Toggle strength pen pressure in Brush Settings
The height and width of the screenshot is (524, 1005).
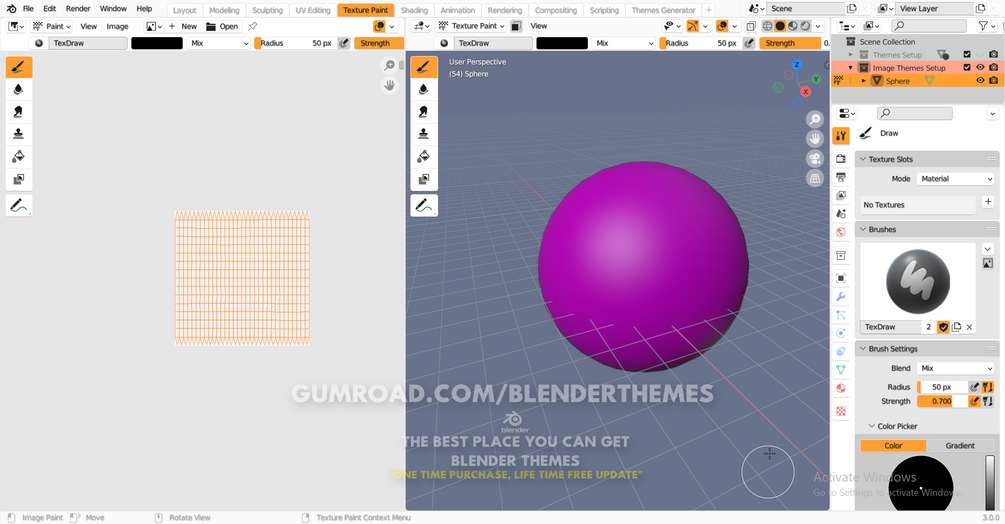pos(975,401)
